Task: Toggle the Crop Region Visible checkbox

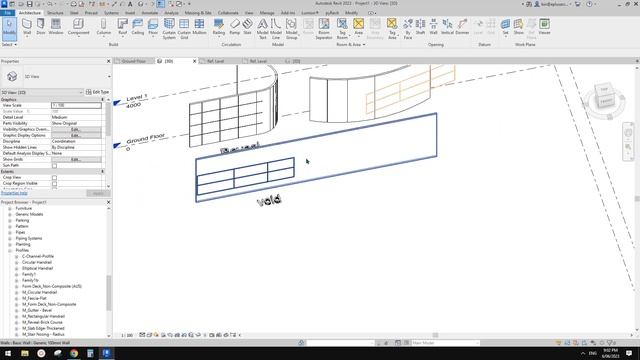Action: (x=54, y=184)
